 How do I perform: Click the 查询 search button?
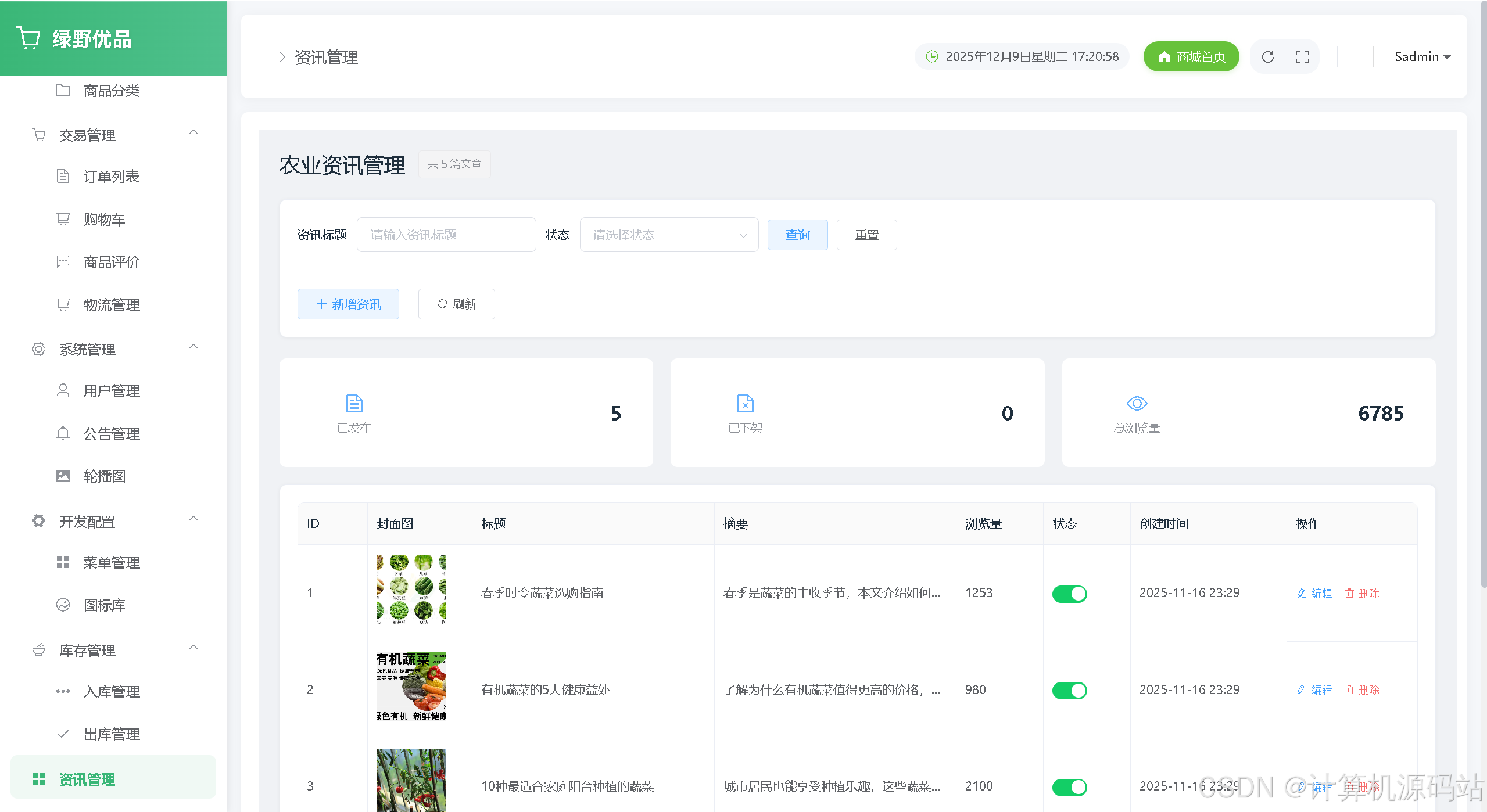[x=797, y=235]
